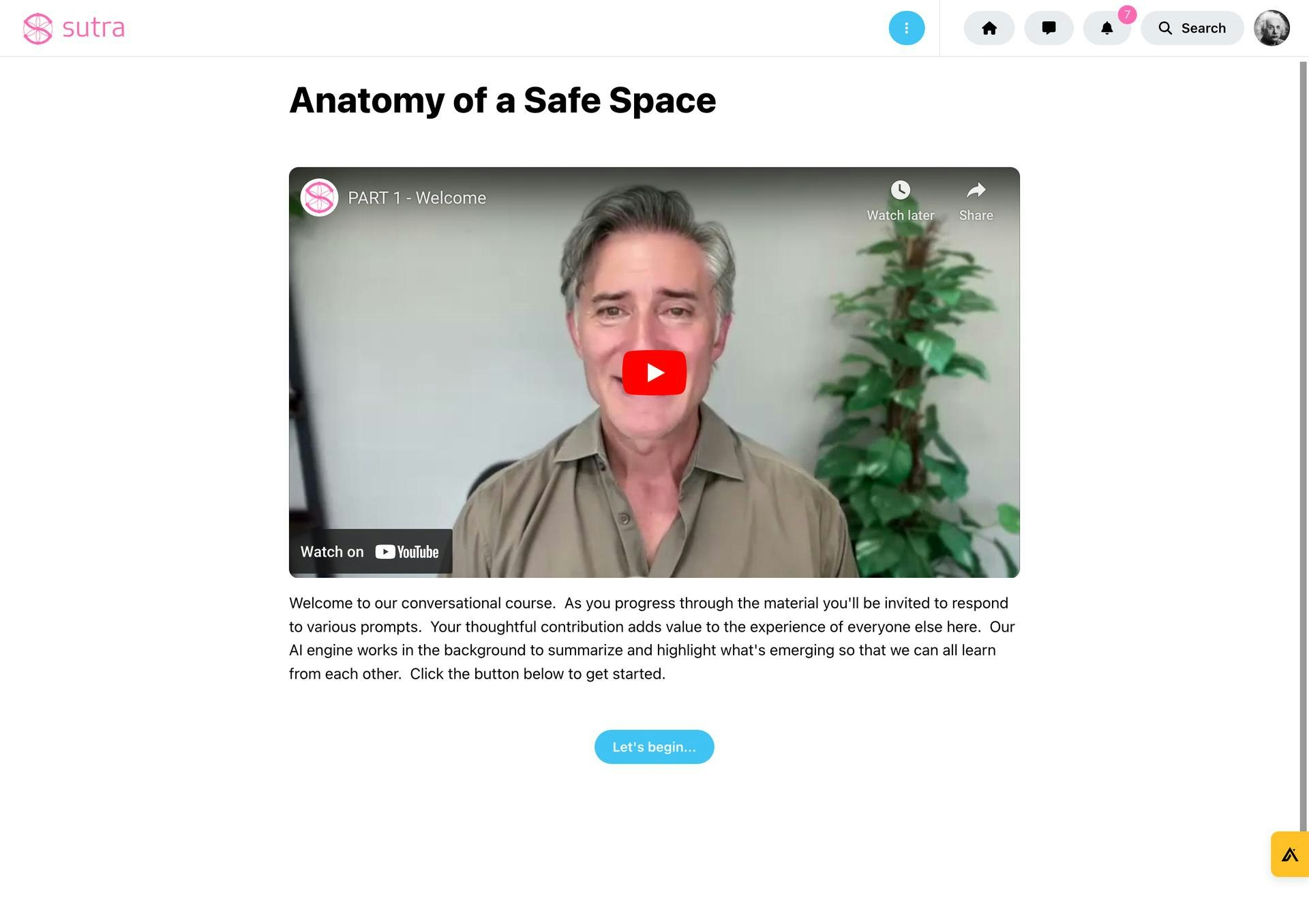The height and width of the screenshot is (924, 1309).
Task: Start the course with 'Let's begin...'
Action: [x=654, y=747]
